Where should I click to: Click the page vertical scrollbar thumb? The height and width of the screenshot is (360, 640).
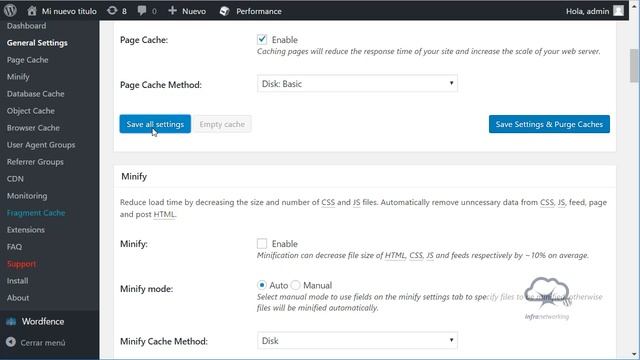634,65
